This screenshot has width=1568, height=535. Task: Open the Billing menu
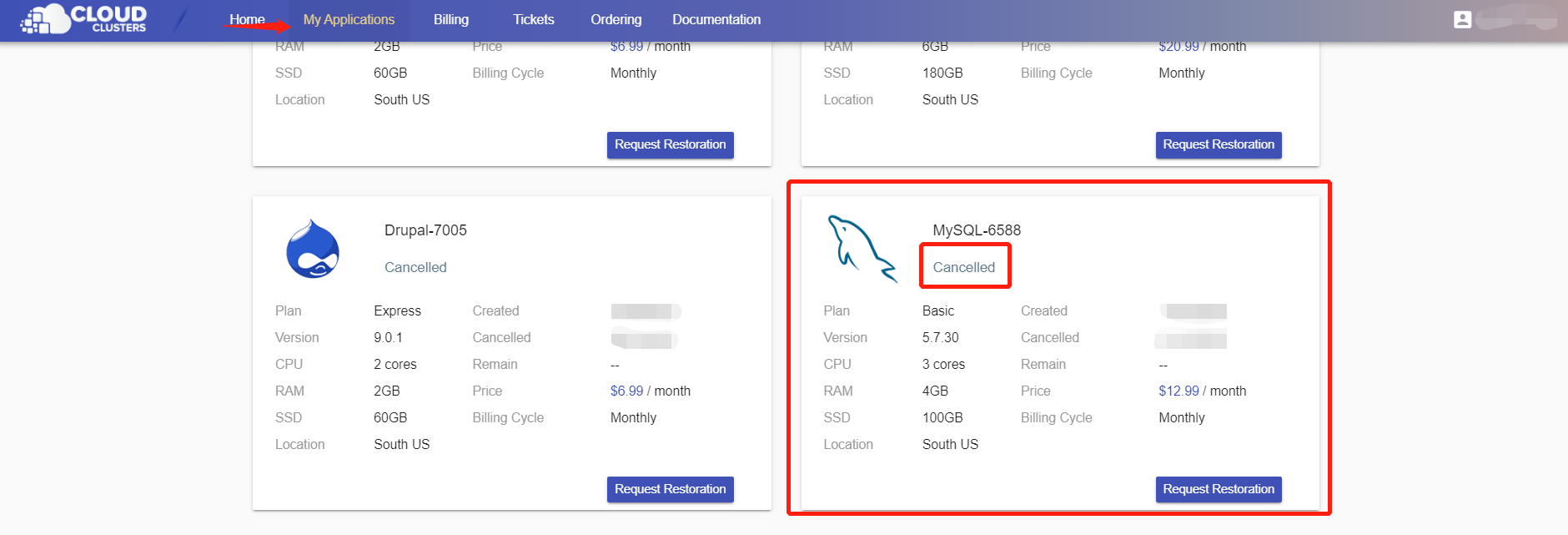click(451, 19)
